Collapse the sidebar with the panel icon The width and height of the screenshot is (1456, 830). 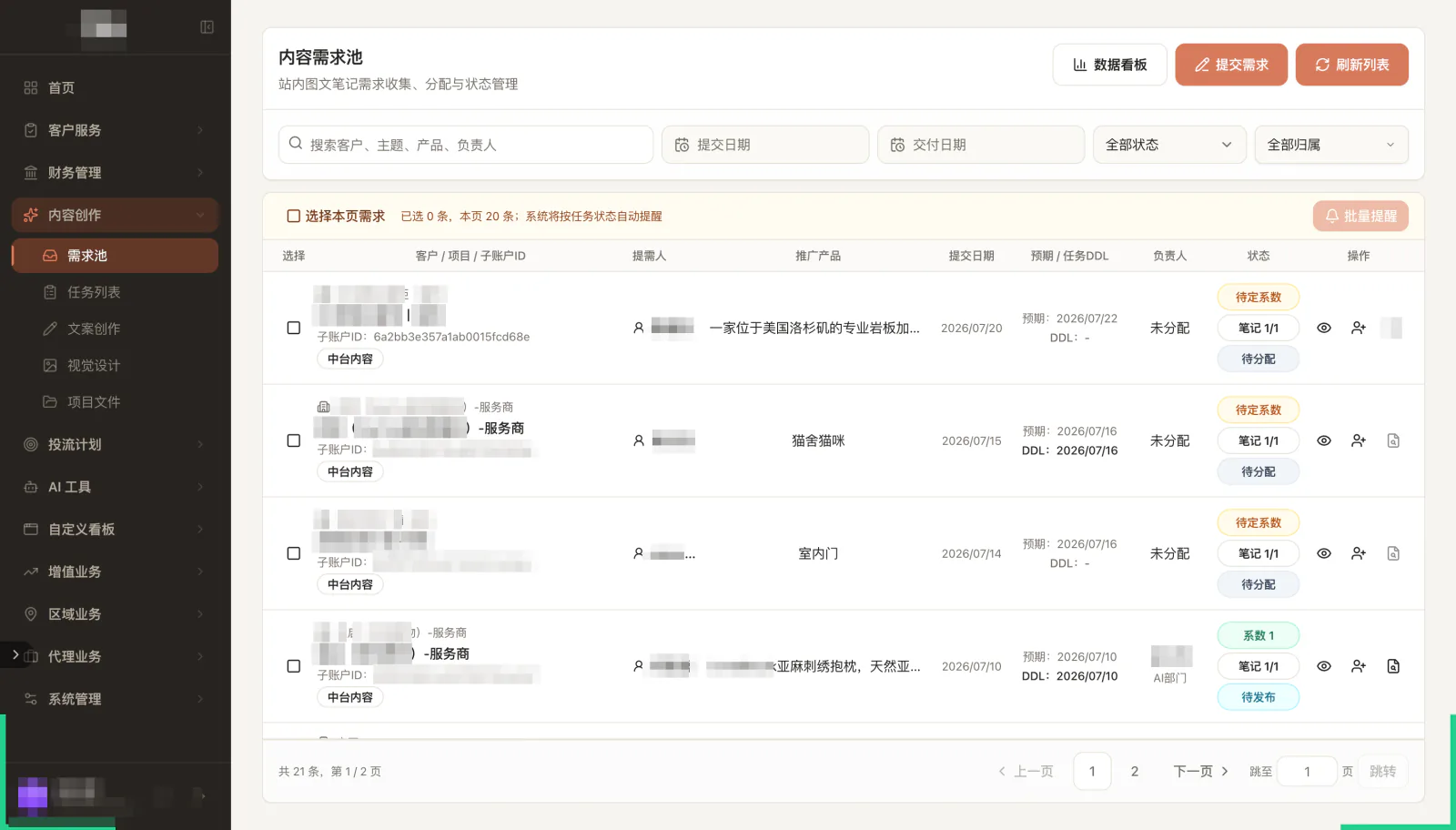tap(207, 27)
